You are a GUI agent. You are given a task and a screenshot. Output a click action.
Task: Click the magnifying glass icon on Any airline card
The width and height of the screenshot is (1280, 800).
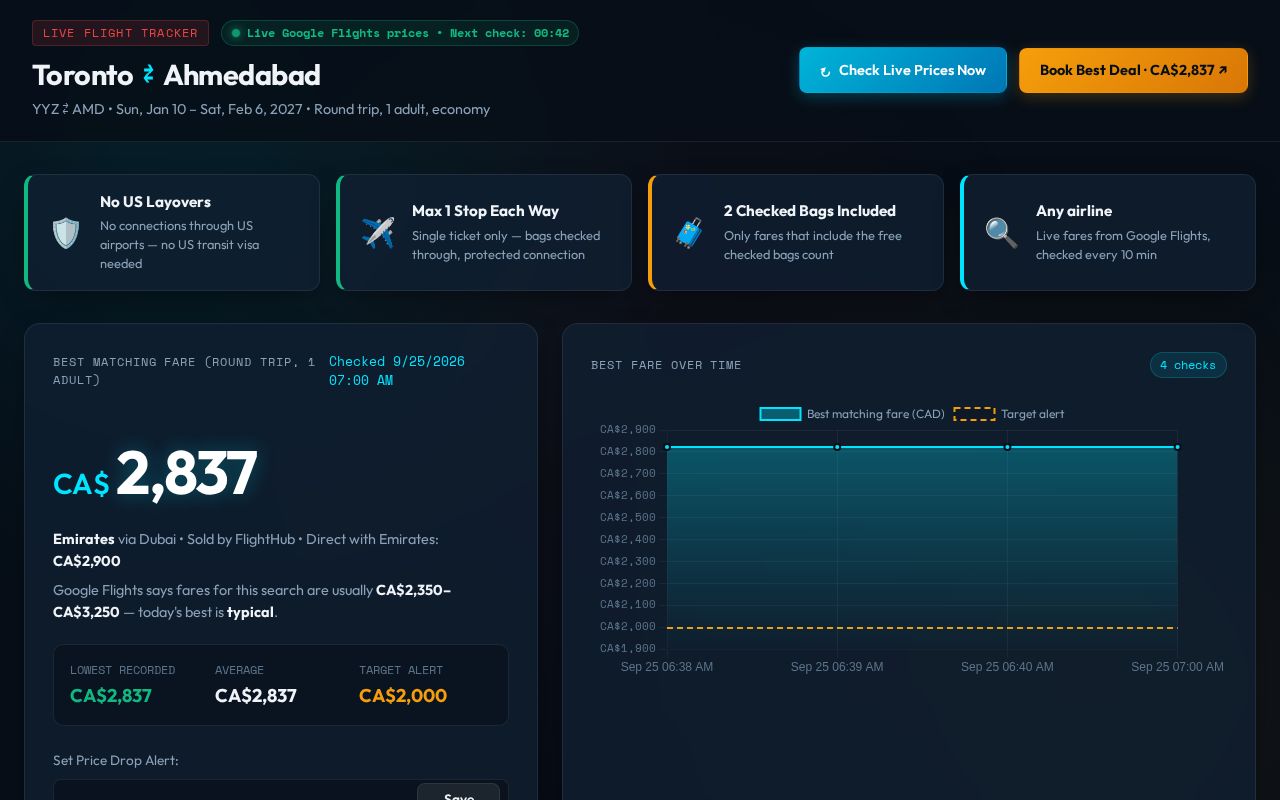point(1002,233)
